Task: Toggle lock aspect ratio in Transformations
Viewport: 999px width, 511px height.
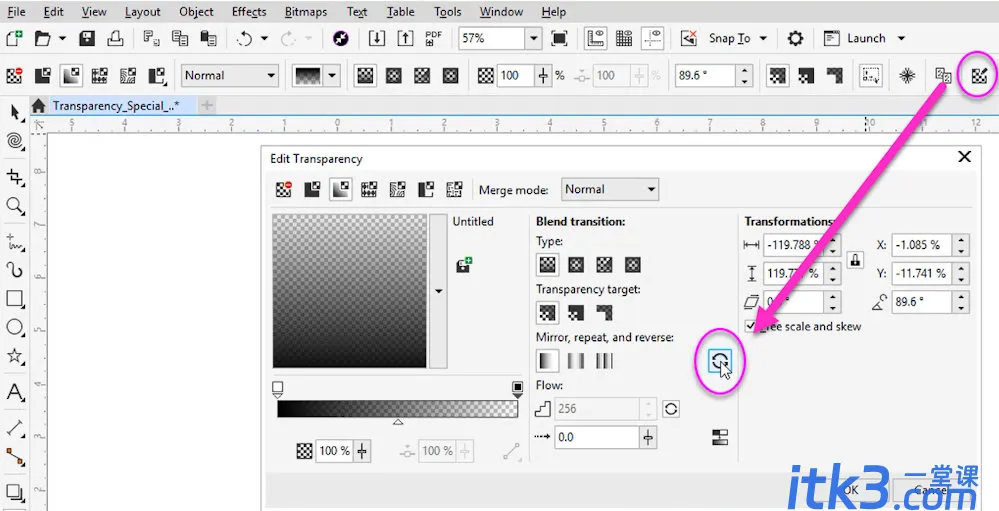Action: pos(855,259)
